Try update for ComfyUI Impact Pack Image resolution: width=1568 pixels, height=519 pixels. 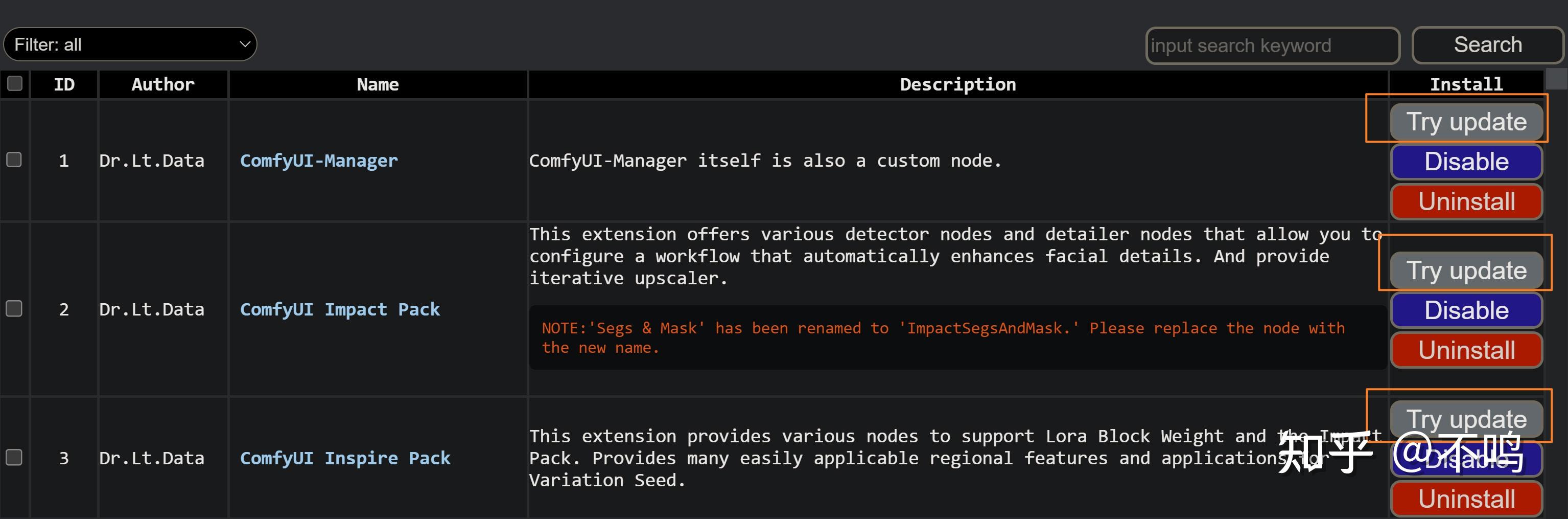click(1466, 270)
